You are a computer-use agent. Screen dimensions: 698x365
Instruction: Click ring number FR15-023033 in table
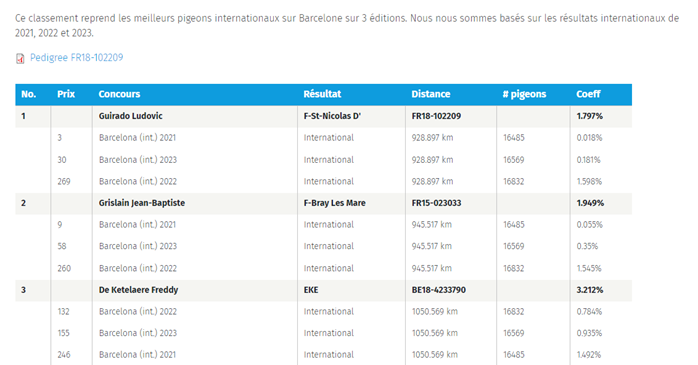click(436, 203)
